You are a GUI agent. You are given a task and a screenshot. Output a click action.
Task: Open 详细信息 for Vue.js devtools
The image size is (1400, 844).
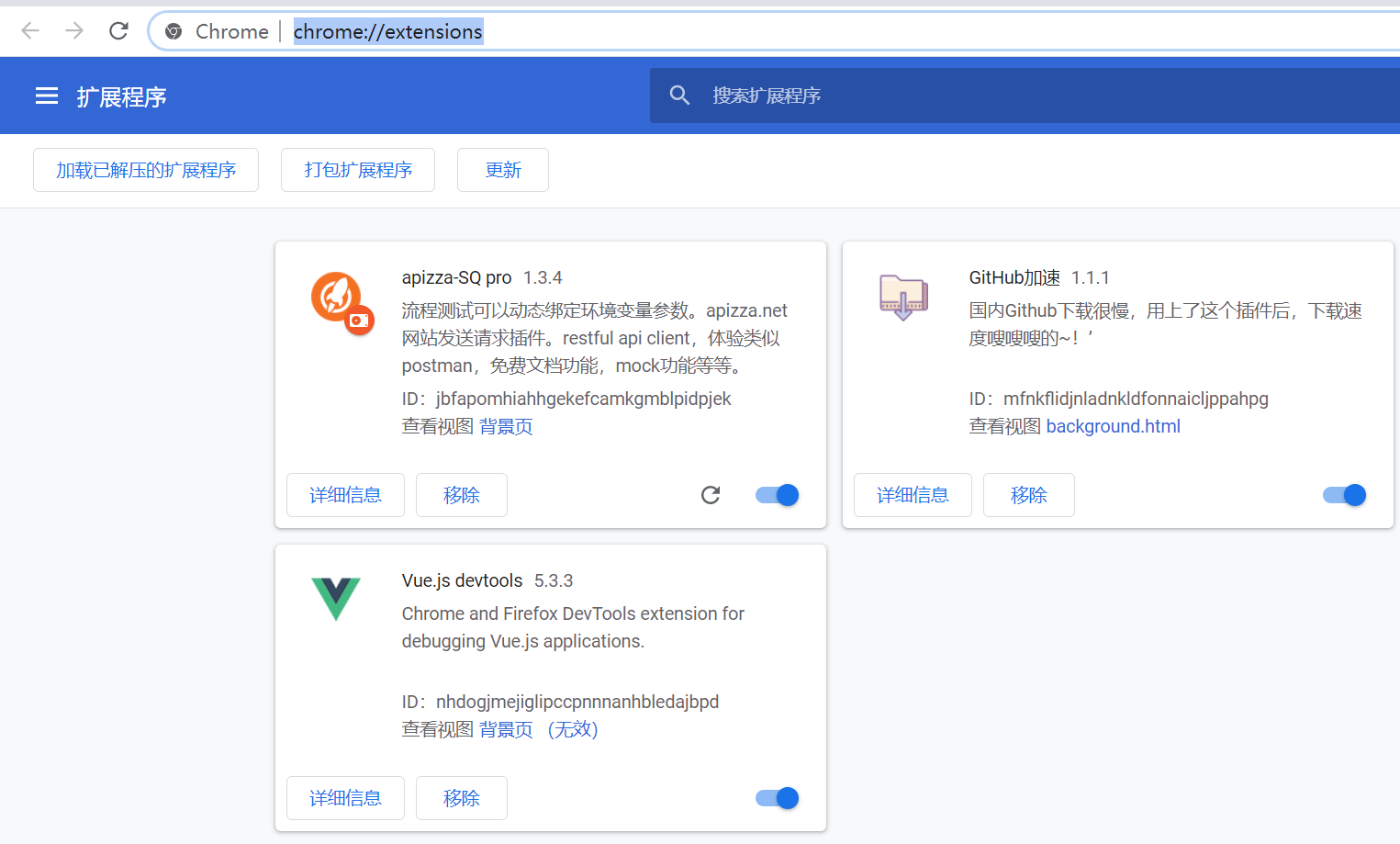point(345,798)
